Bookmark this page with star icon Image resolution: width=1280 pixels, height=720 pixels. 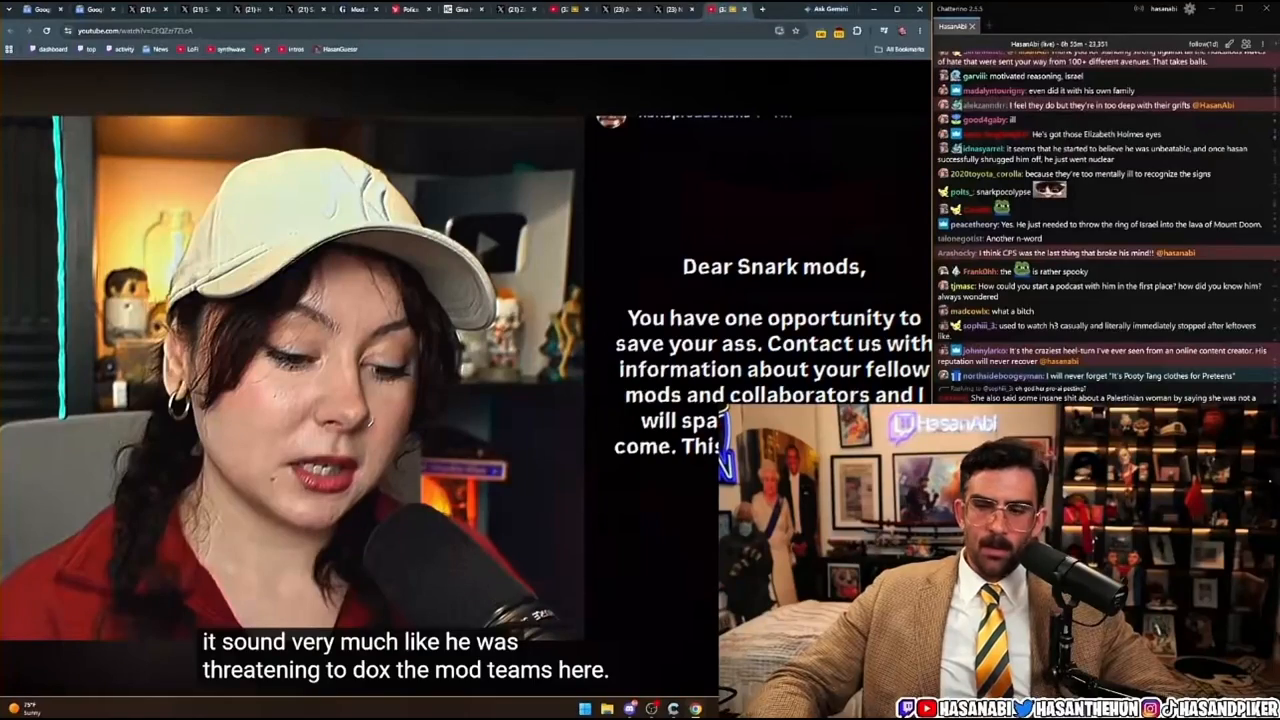(x=796, y=31)
